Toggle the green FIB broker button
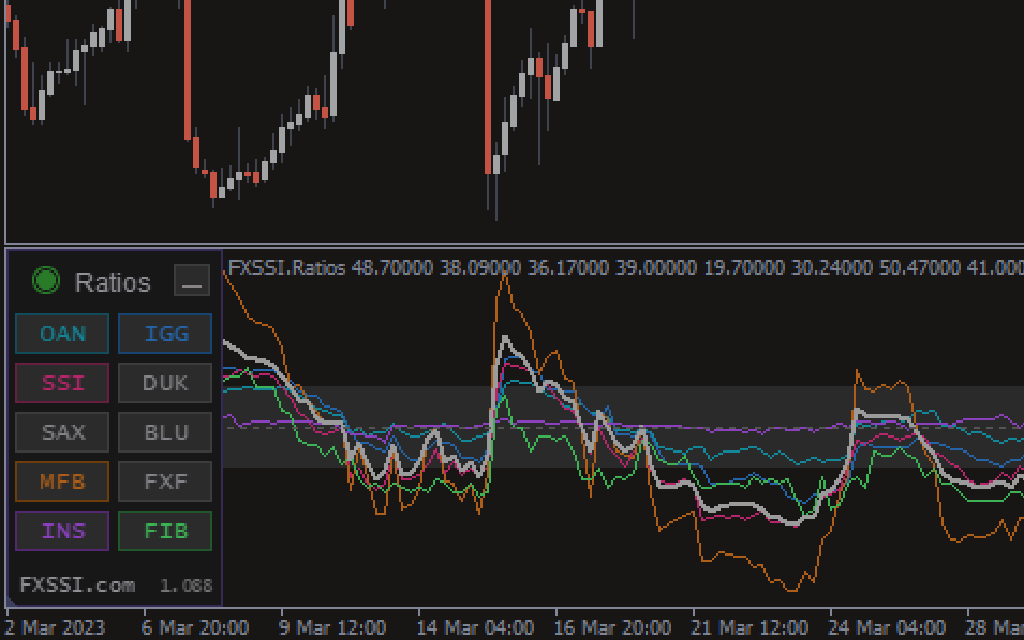The height and width of the screenshot is (640, 1024). pos(165,530)
